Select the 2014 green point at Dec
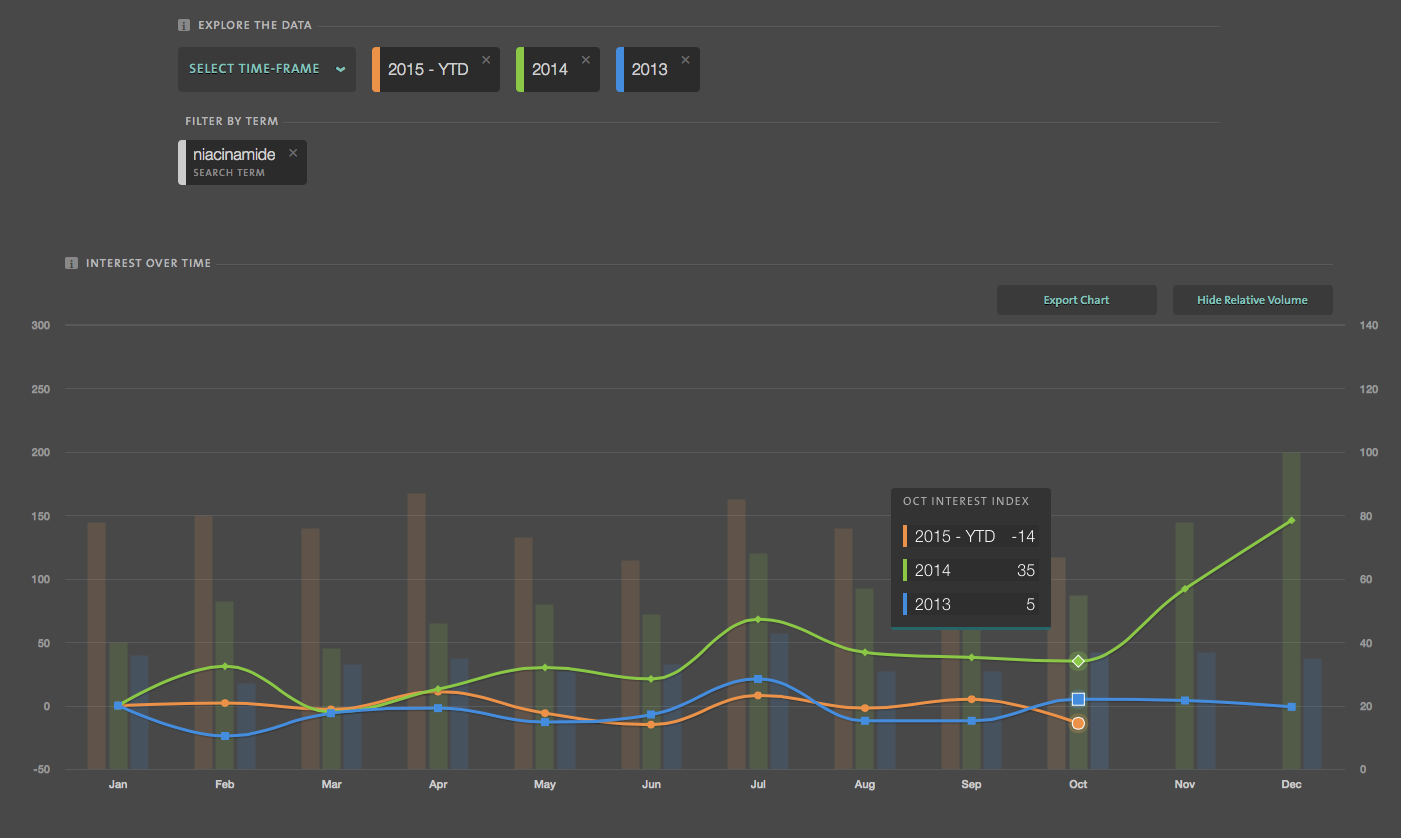The width and height of the screenshot is (1401, 838). pyautogui.click(x=1291, y=520)
